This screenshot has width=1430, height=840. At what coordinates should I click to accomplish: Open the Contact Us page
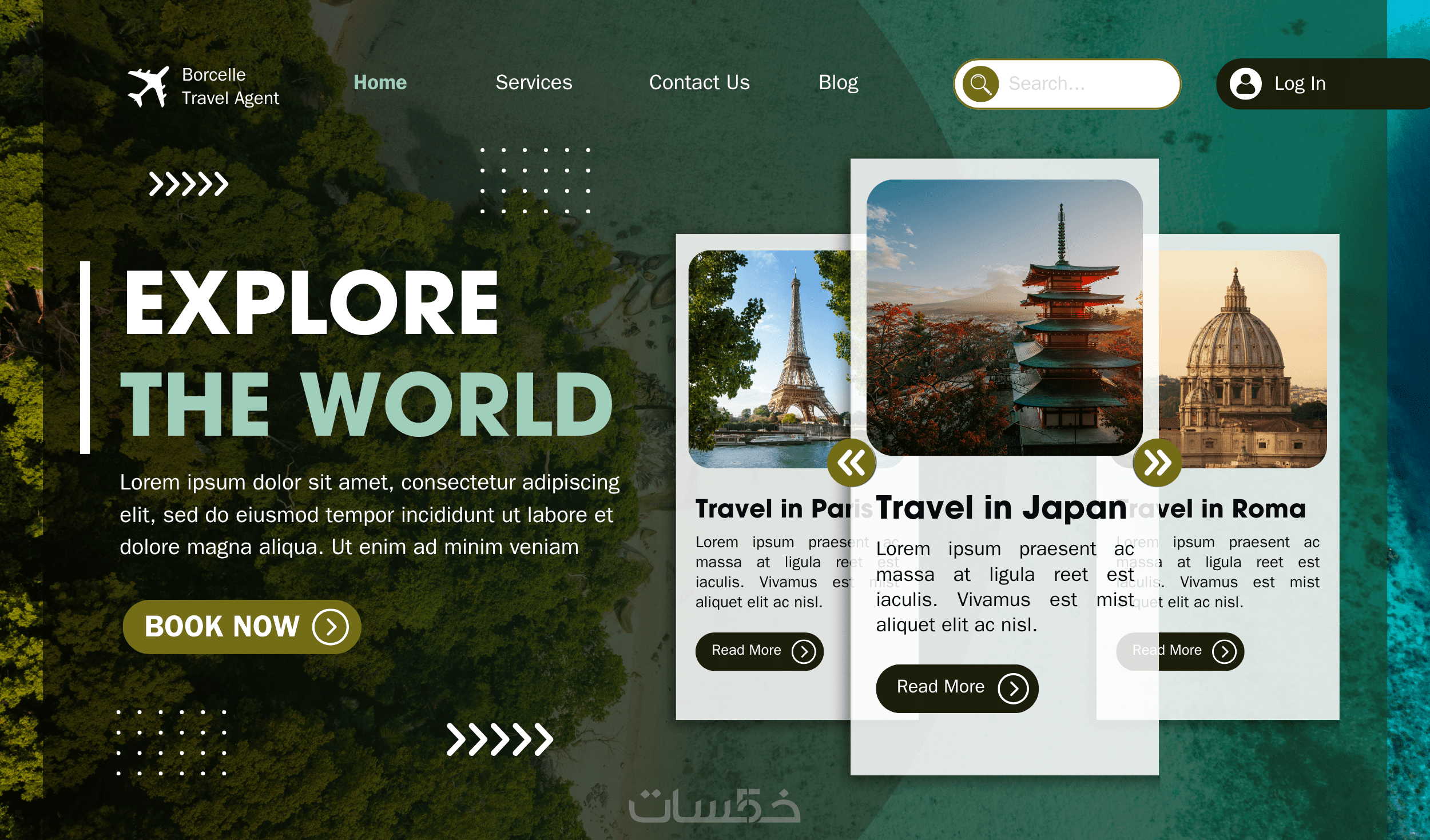(x=699, y=83)
